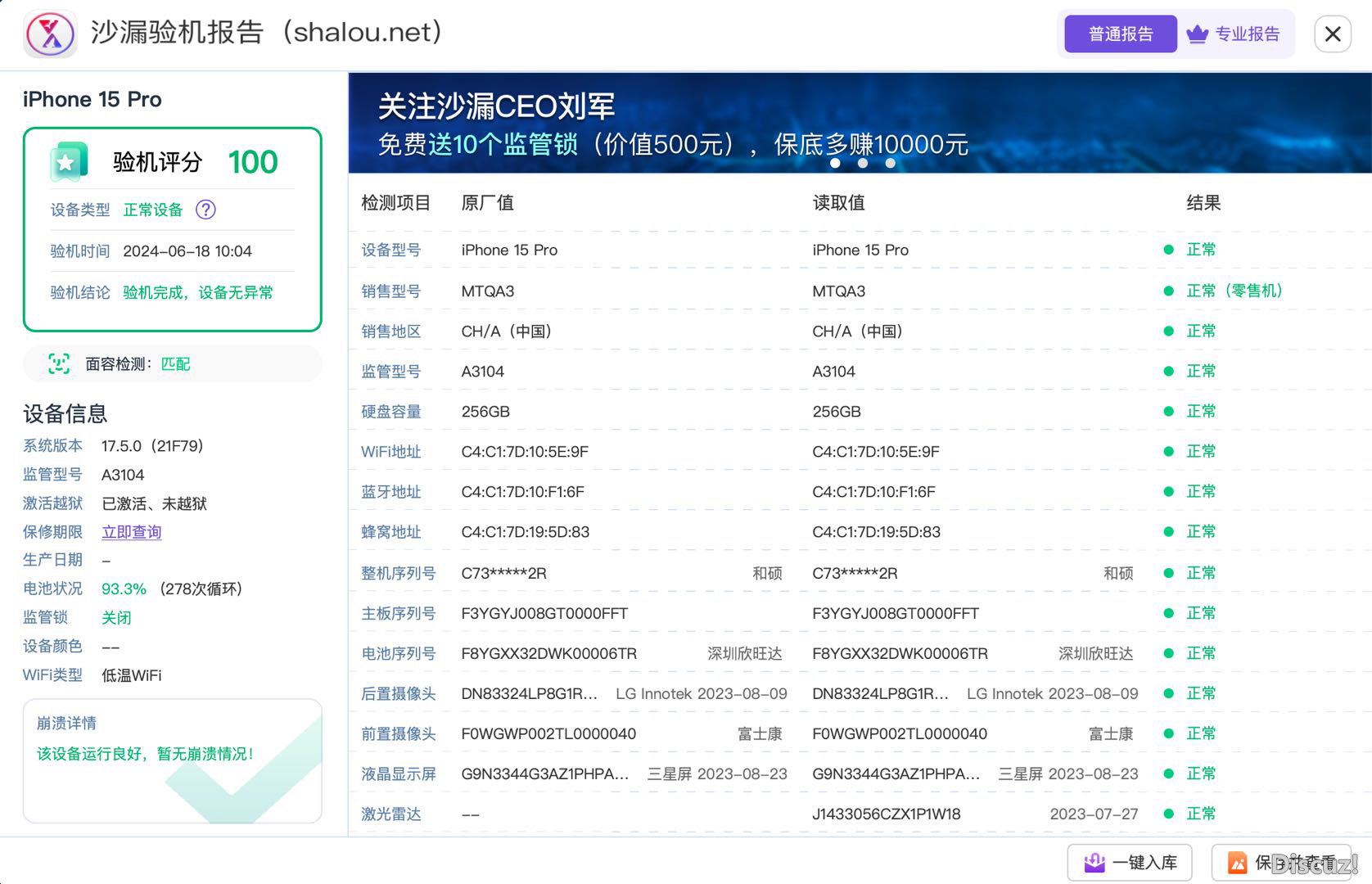
Task: Click the 前置摄像头 row label
Action: point(399,734)
